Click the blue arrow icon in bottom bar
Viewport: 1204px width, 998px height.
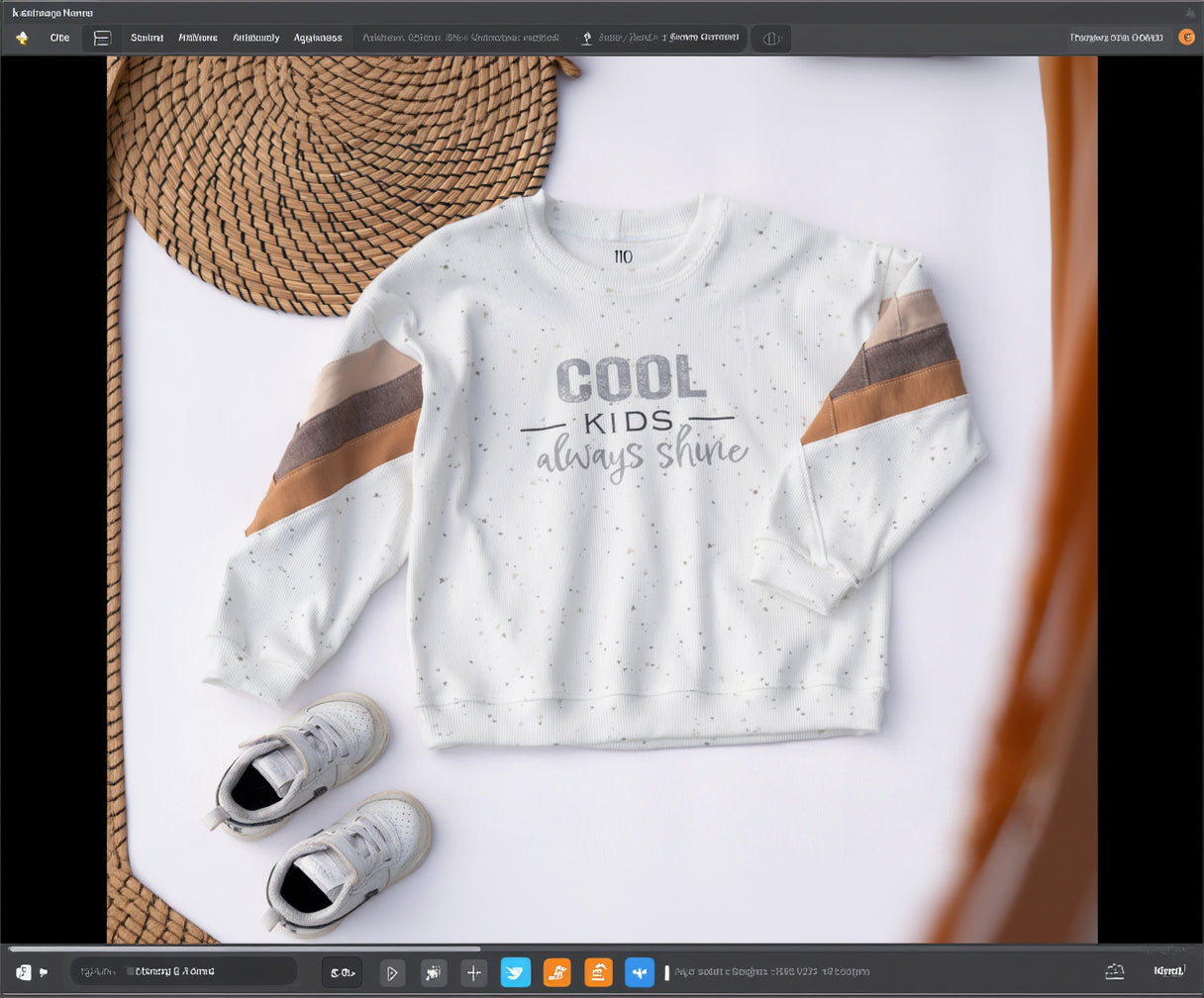click(640, 972)
